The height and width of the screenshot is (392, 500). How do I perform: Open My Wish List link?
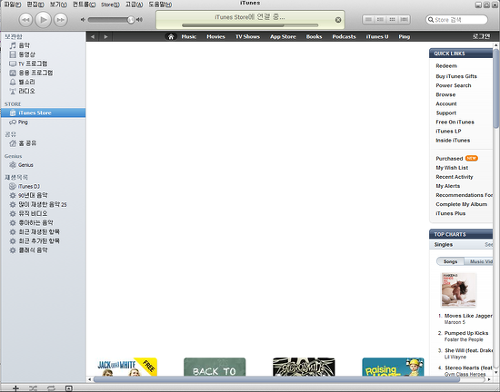(x=452, y=168)
